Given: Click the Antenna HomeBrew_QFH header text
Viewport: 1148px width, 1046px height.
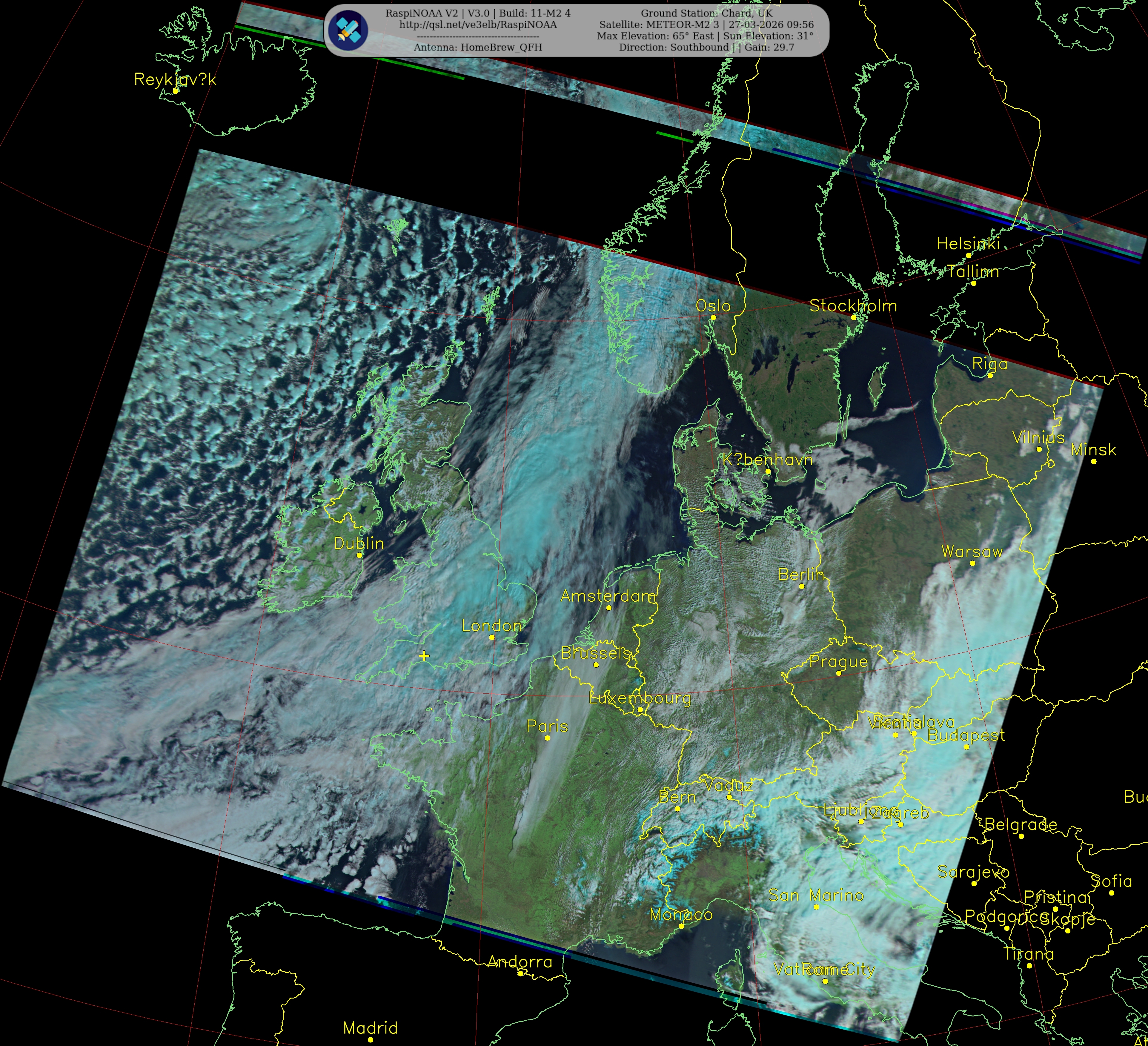Looking at the screenshot, I should 478,47.
